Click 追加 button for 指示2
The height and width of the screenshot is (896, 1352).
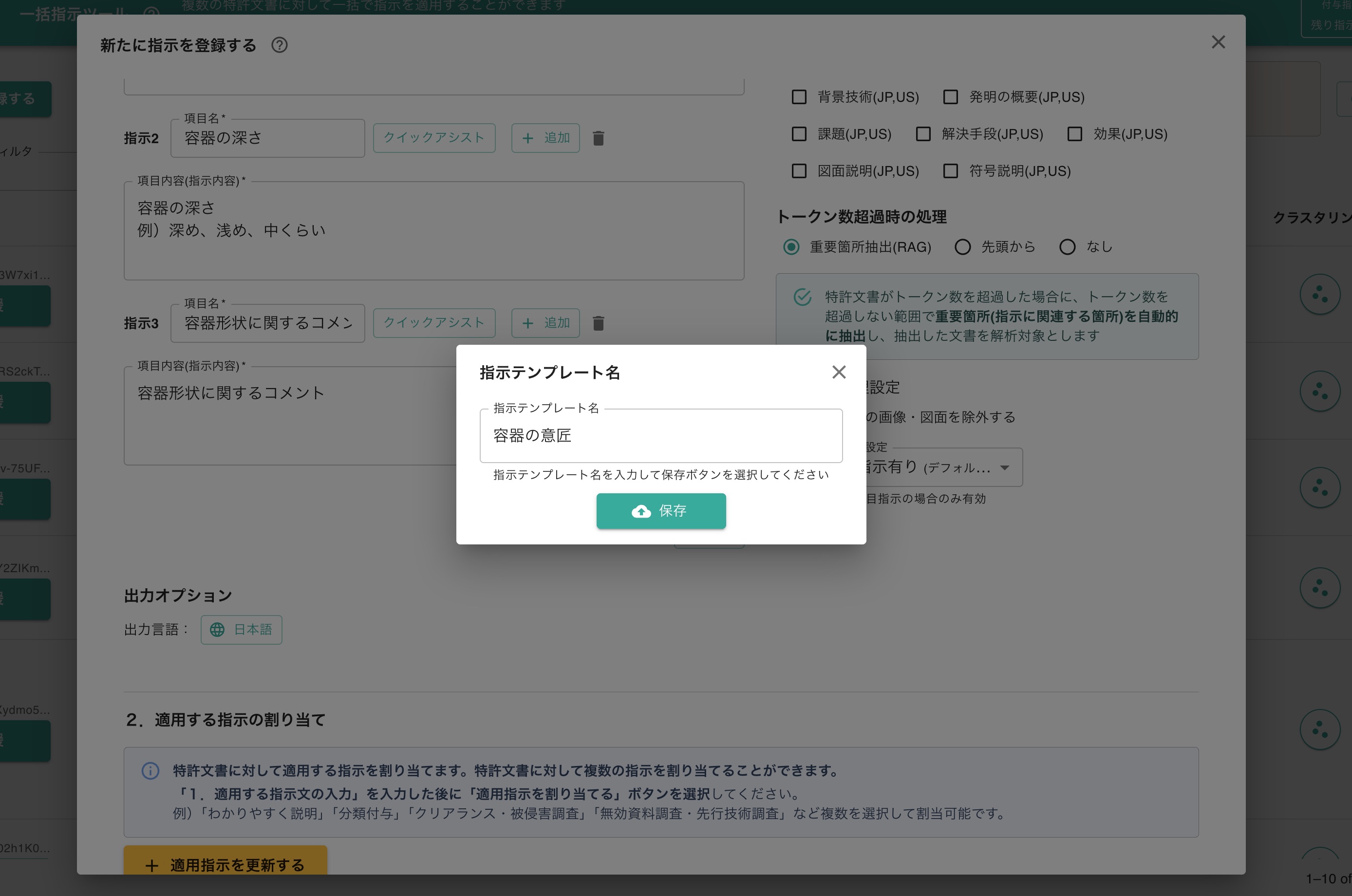coord(545,138)
